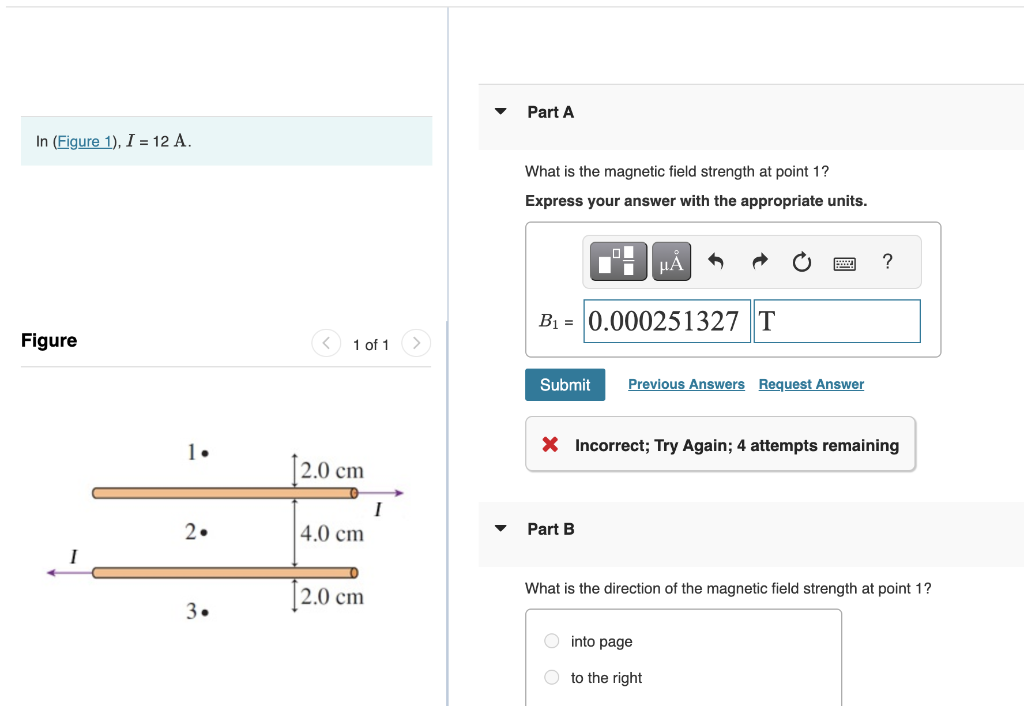Click the 'Figure' heading label

pyautogui.click(x=49, y=341)
